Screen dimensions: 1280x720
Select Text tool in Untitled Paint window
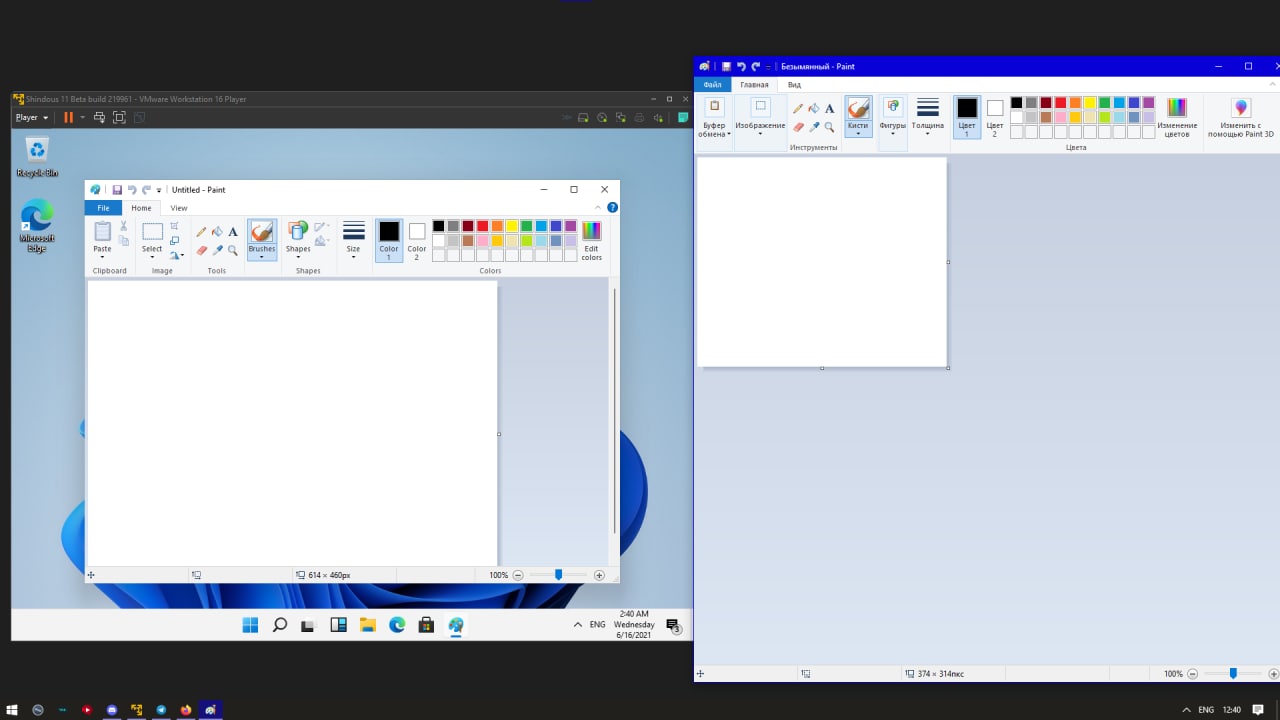click(233, 231)
